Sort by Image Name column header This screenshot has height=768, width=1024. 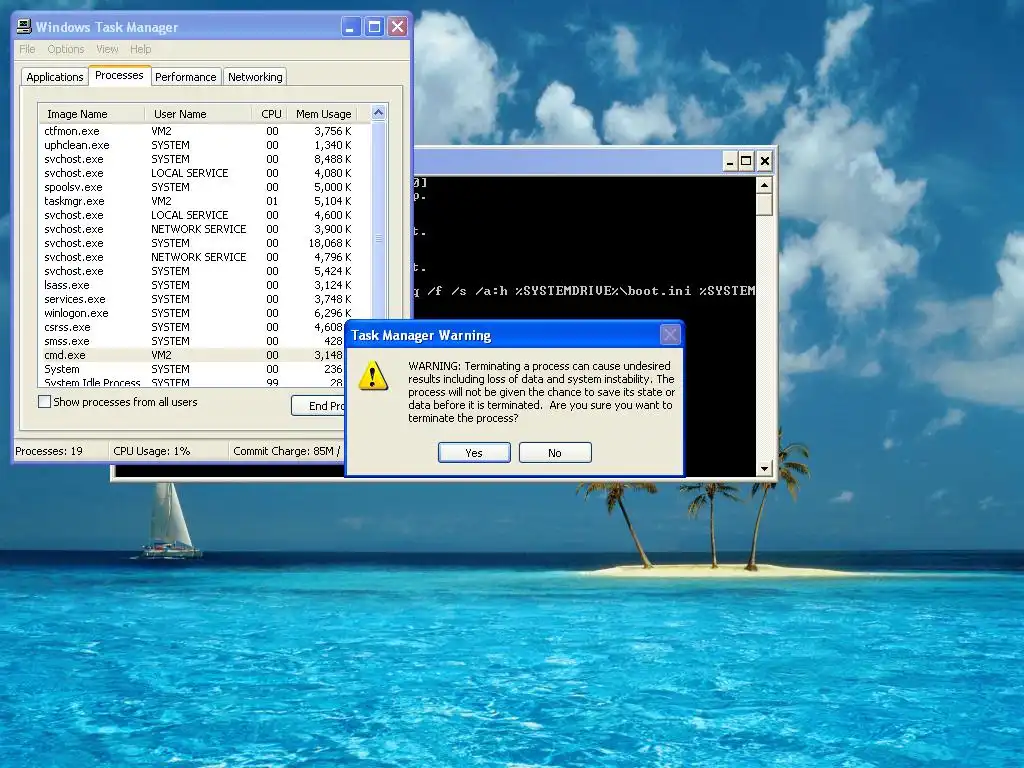(91, 114)
